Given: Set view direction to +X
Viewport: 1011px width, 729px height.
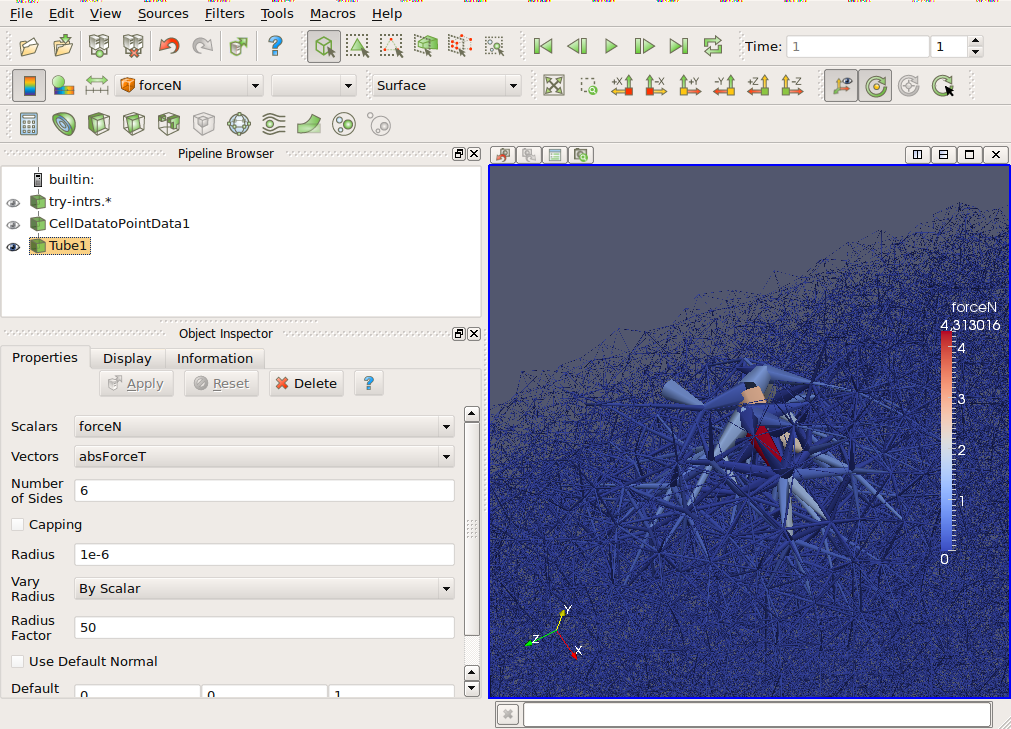Looking at the screenshot, I should 622,86.
